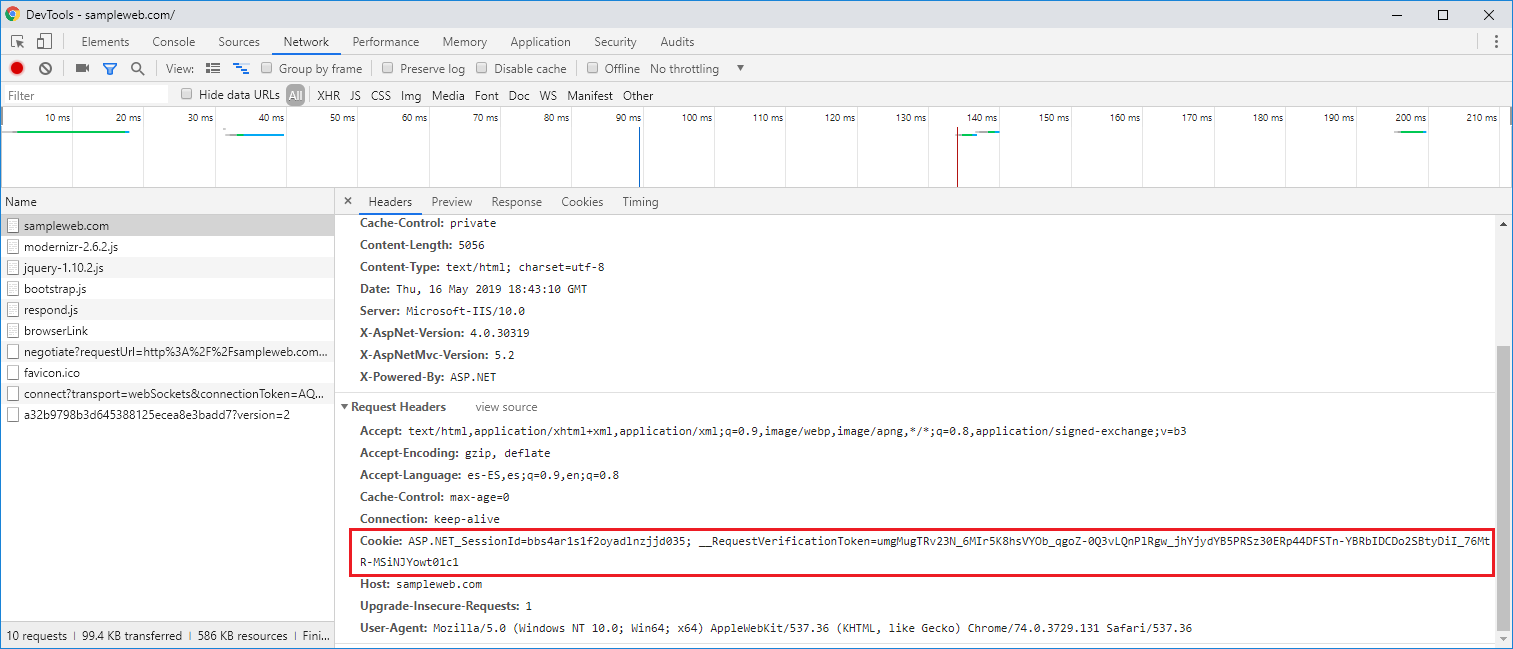Viewport: 1513px width, 649px height.
Task: Enable Group by frame checkbox
Action: pos(267,68)
